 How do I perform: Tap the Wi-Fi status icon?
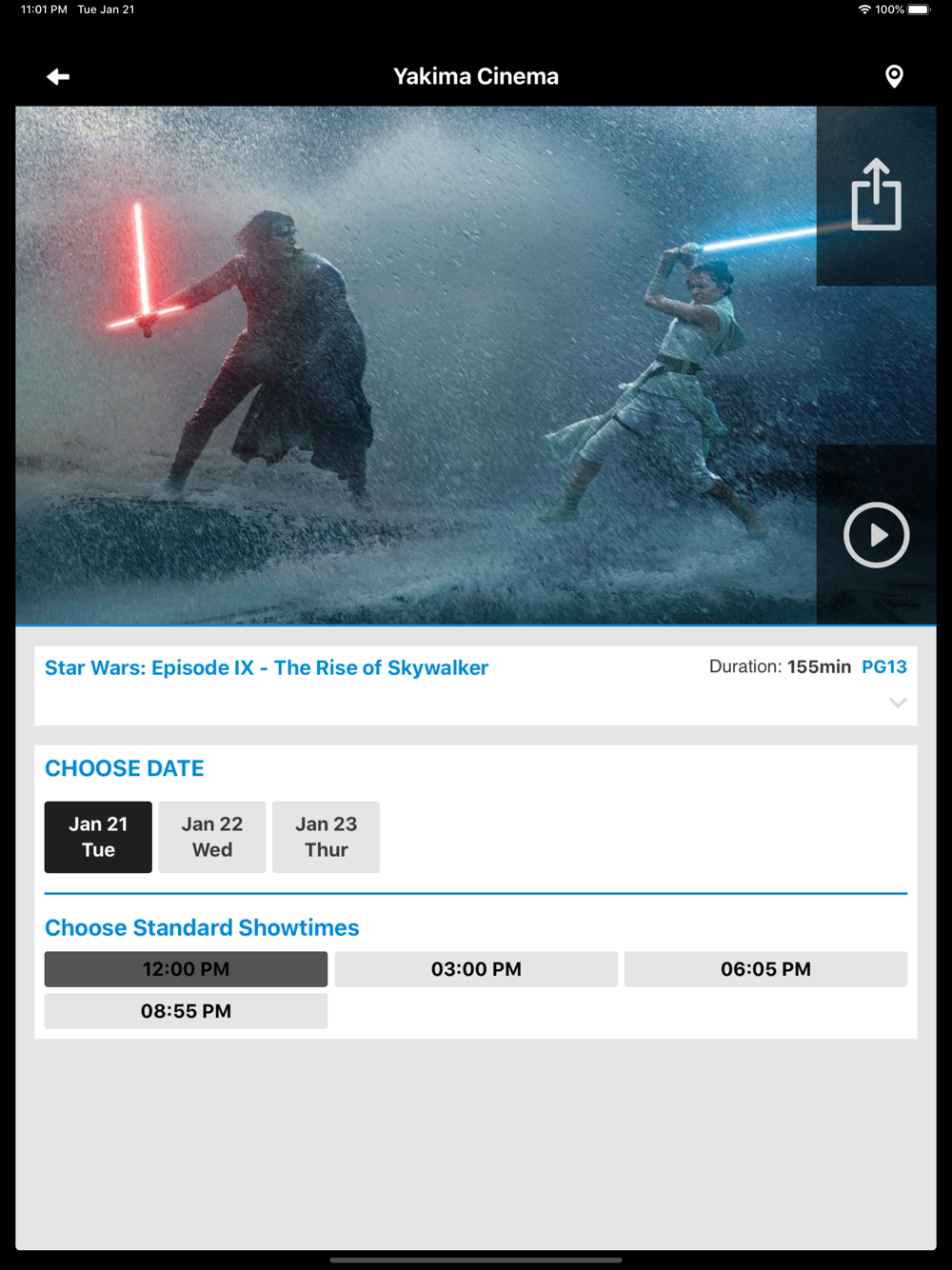(864, 10)
